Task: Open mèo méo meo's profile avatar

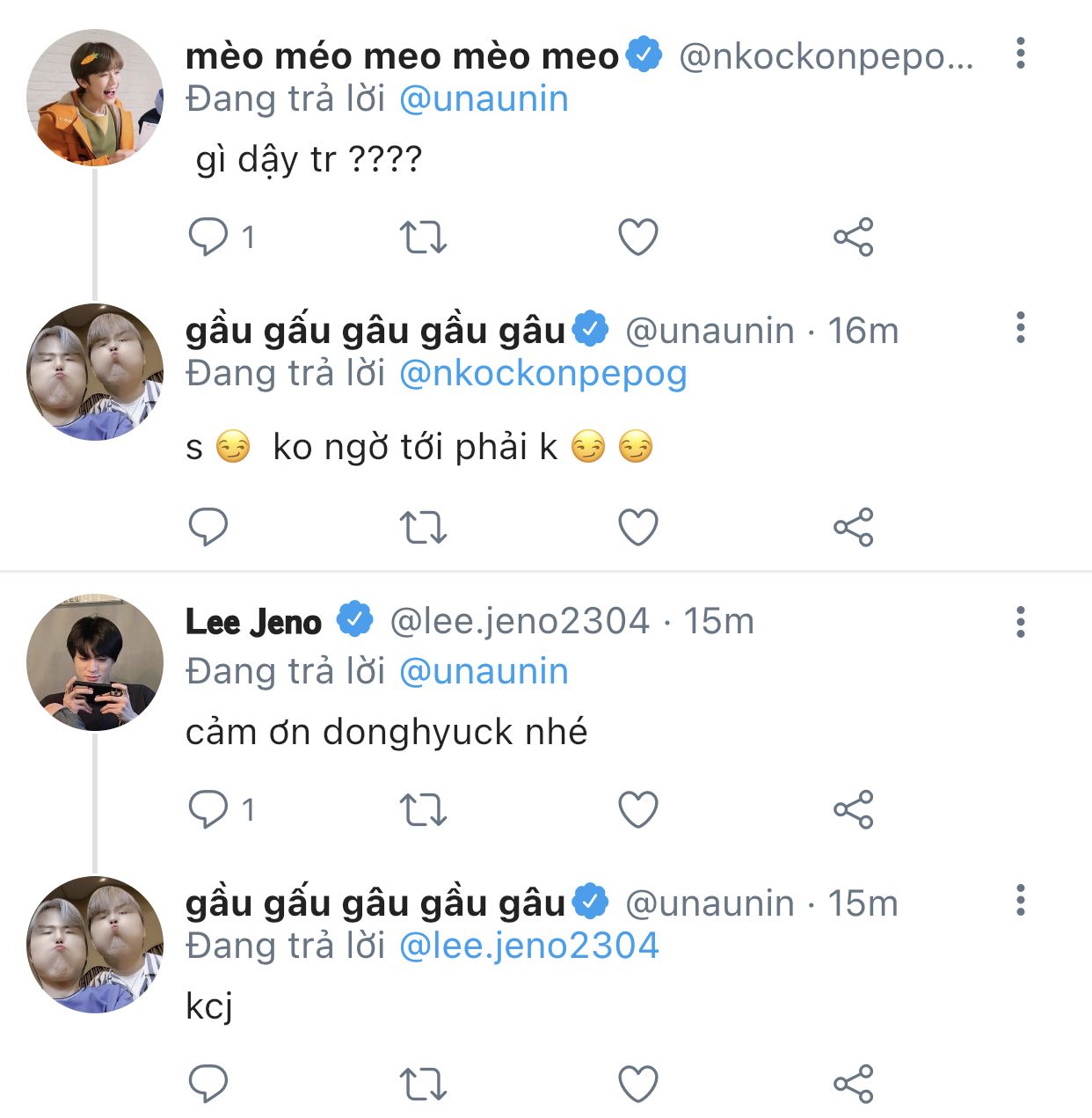Action: click(x=95, y=97)
